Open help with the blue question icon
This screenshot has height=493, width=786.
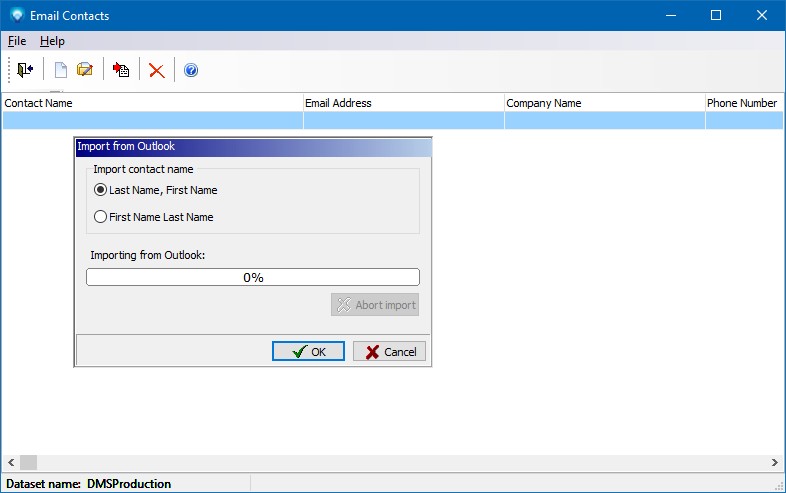point(191,70)
